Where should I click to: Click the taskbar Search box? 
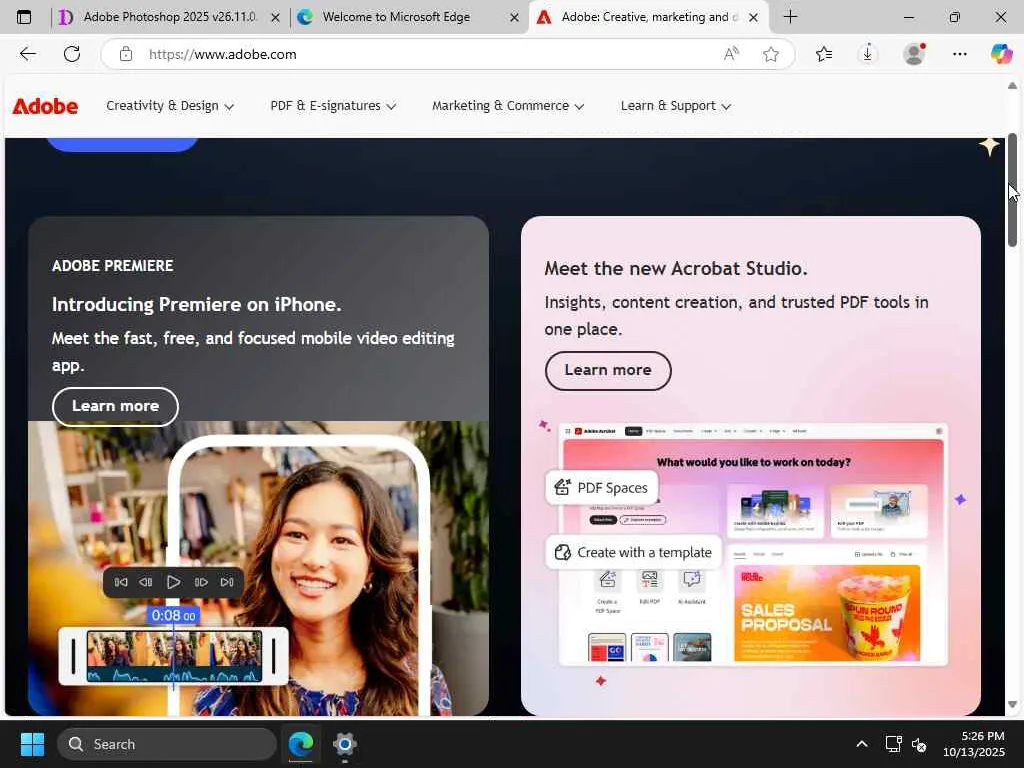click(x=167, y=744)
